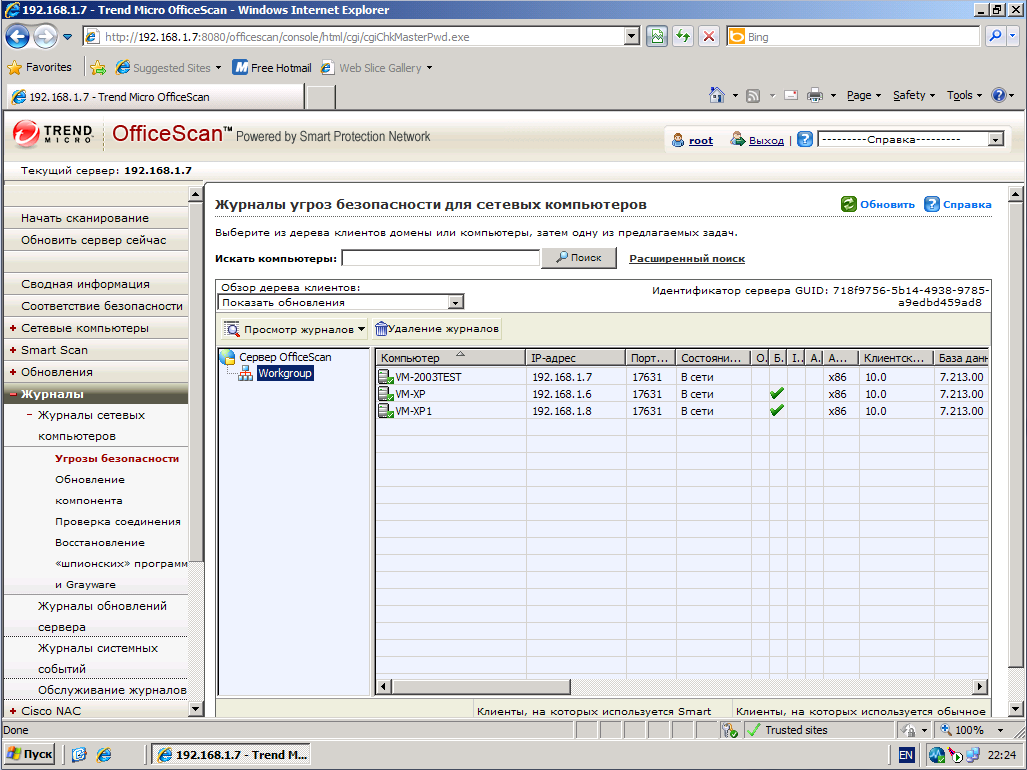Open the Safety menu
Viewport: 1027px width, 770px height.
(x=914, y=96)
